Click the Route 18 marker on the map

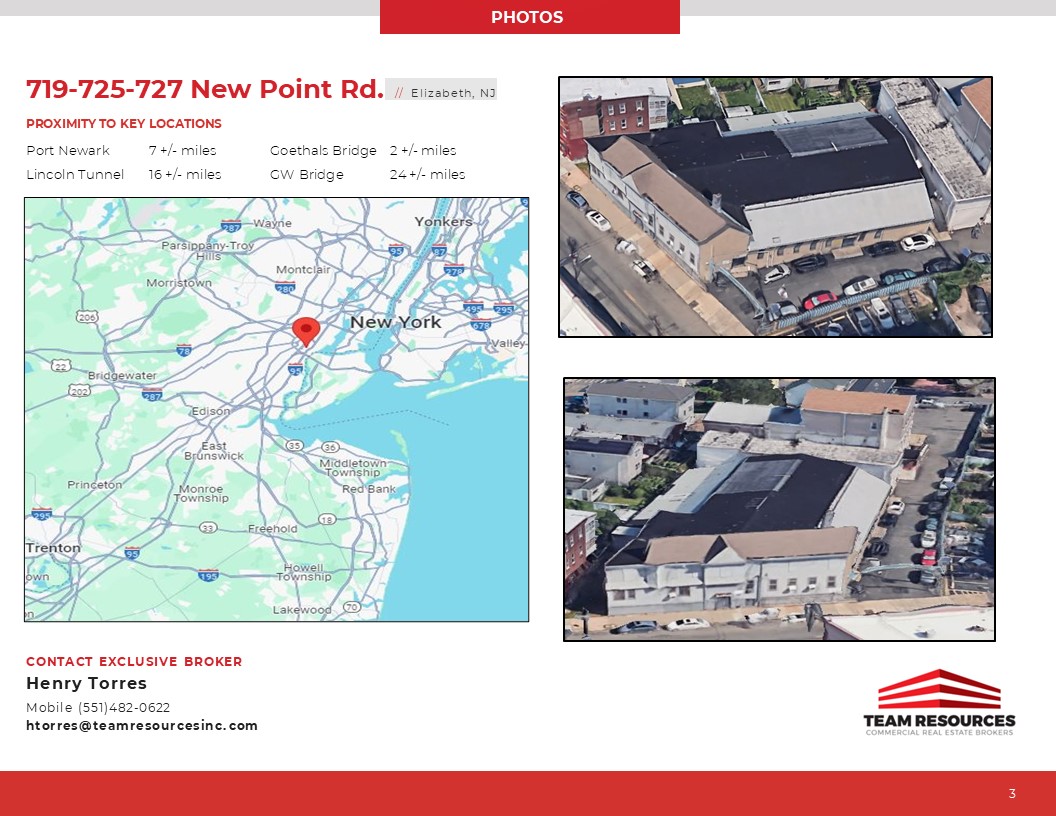pos(327,519)
